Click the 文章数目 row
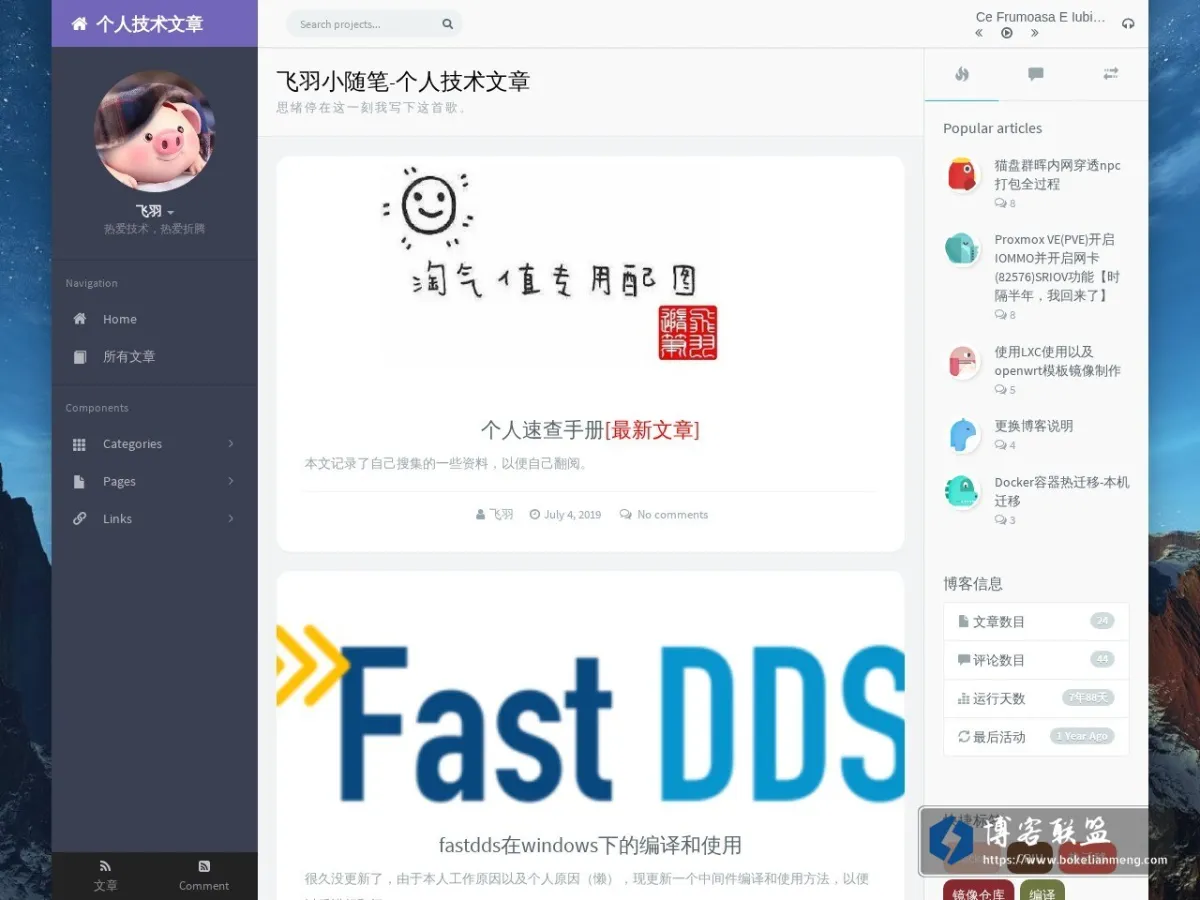 tap(1036, 621)
